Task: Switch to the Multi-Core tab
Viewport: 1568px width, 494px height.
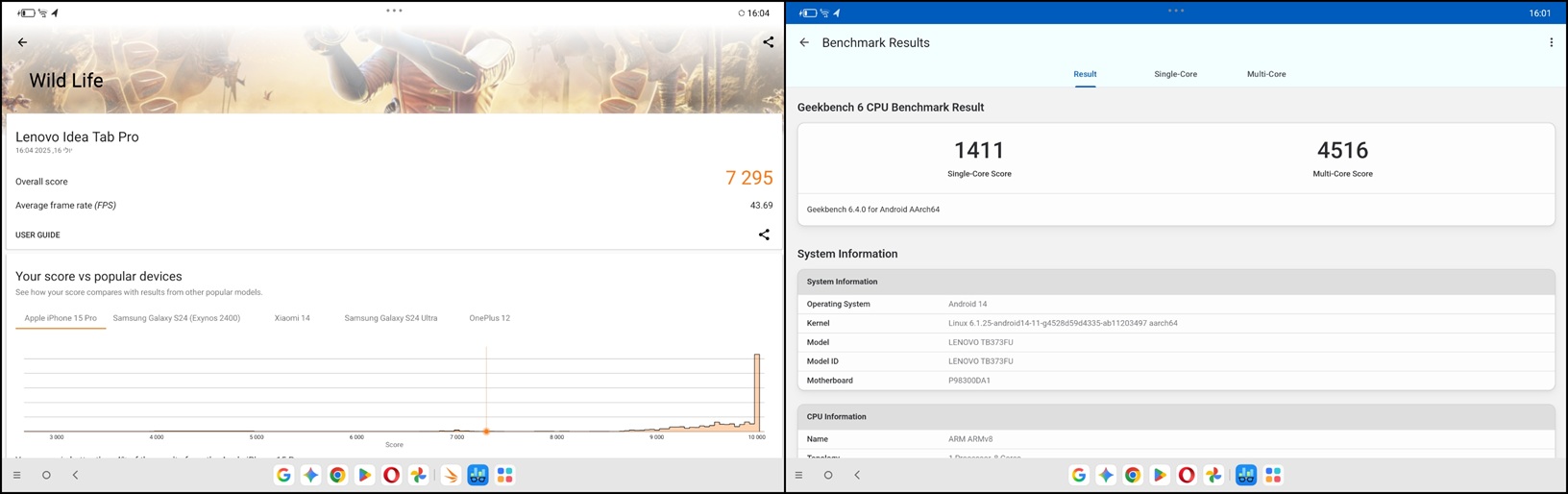Action: click(1265, 74)
